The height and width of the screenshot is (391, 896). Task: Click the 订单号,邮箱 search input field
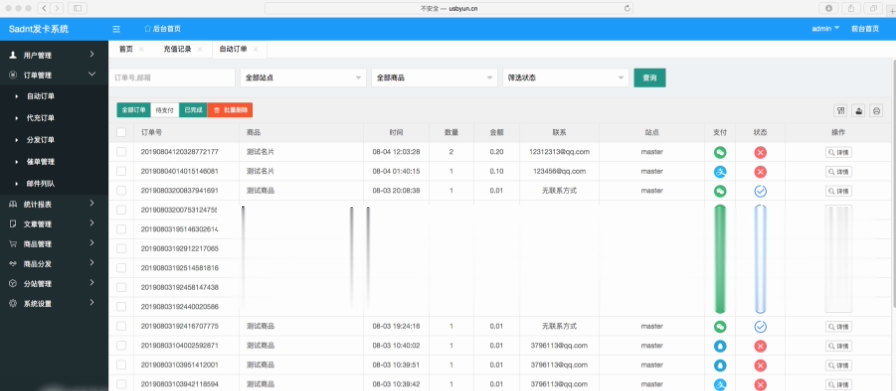tap(172, 78)
